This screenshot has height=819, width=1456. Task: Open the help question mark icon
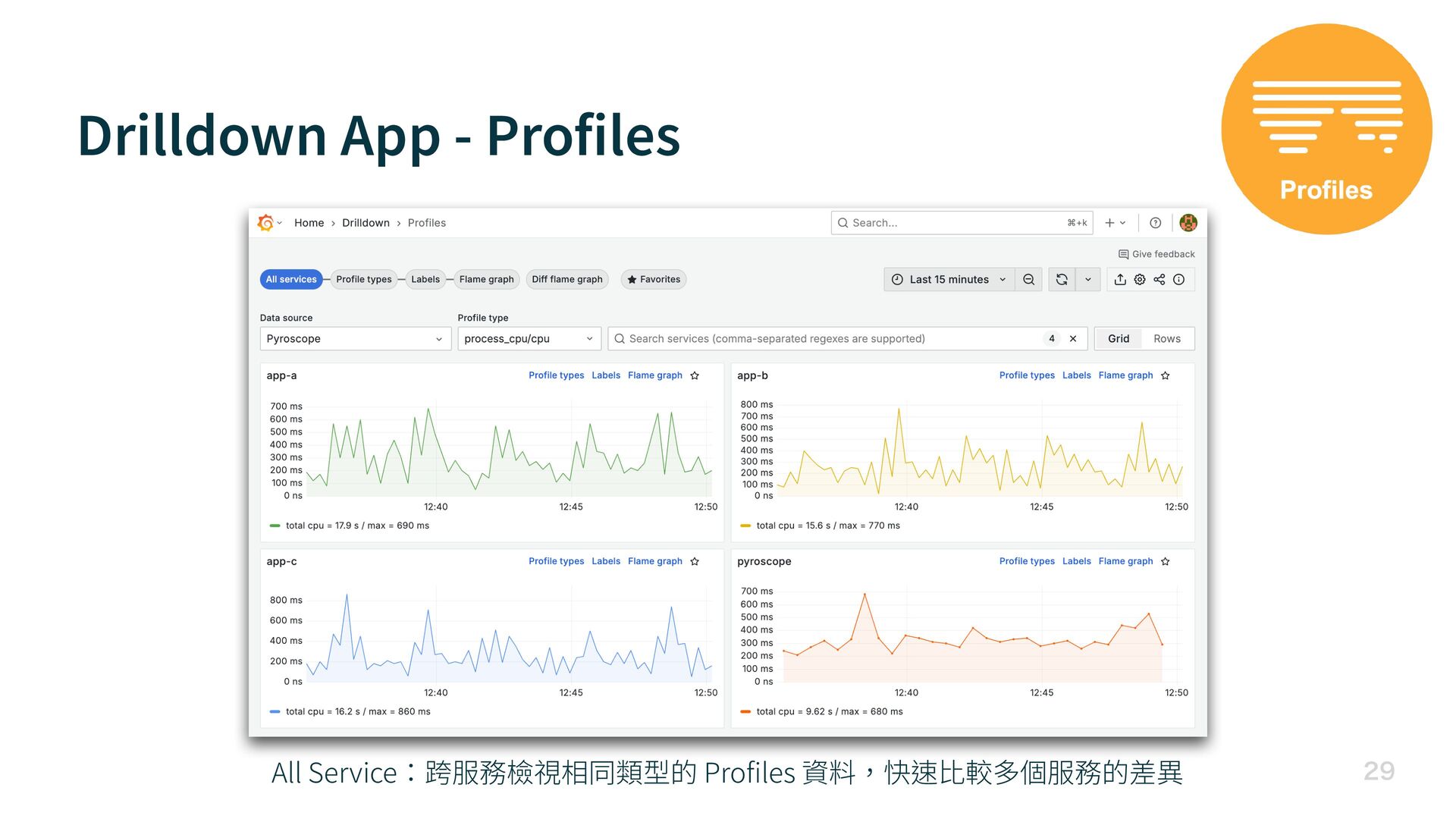point(1155,223)
